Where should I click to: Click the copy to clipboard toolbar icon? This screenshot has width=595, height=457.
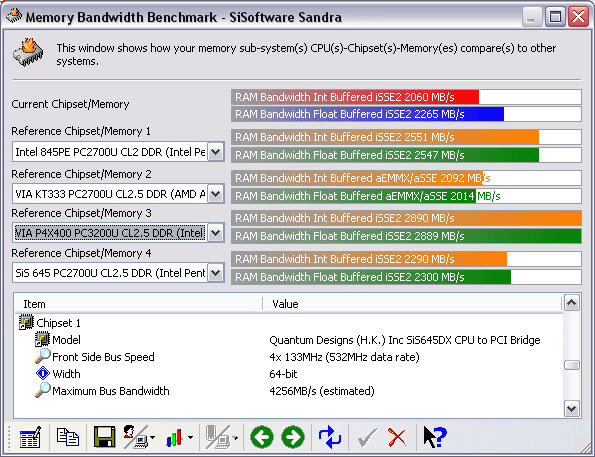click(x=68, y=437)
